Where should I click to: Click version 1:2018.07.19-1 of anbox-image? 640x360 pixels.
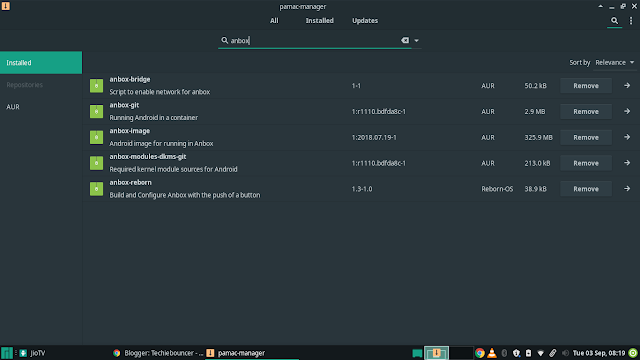374,138
